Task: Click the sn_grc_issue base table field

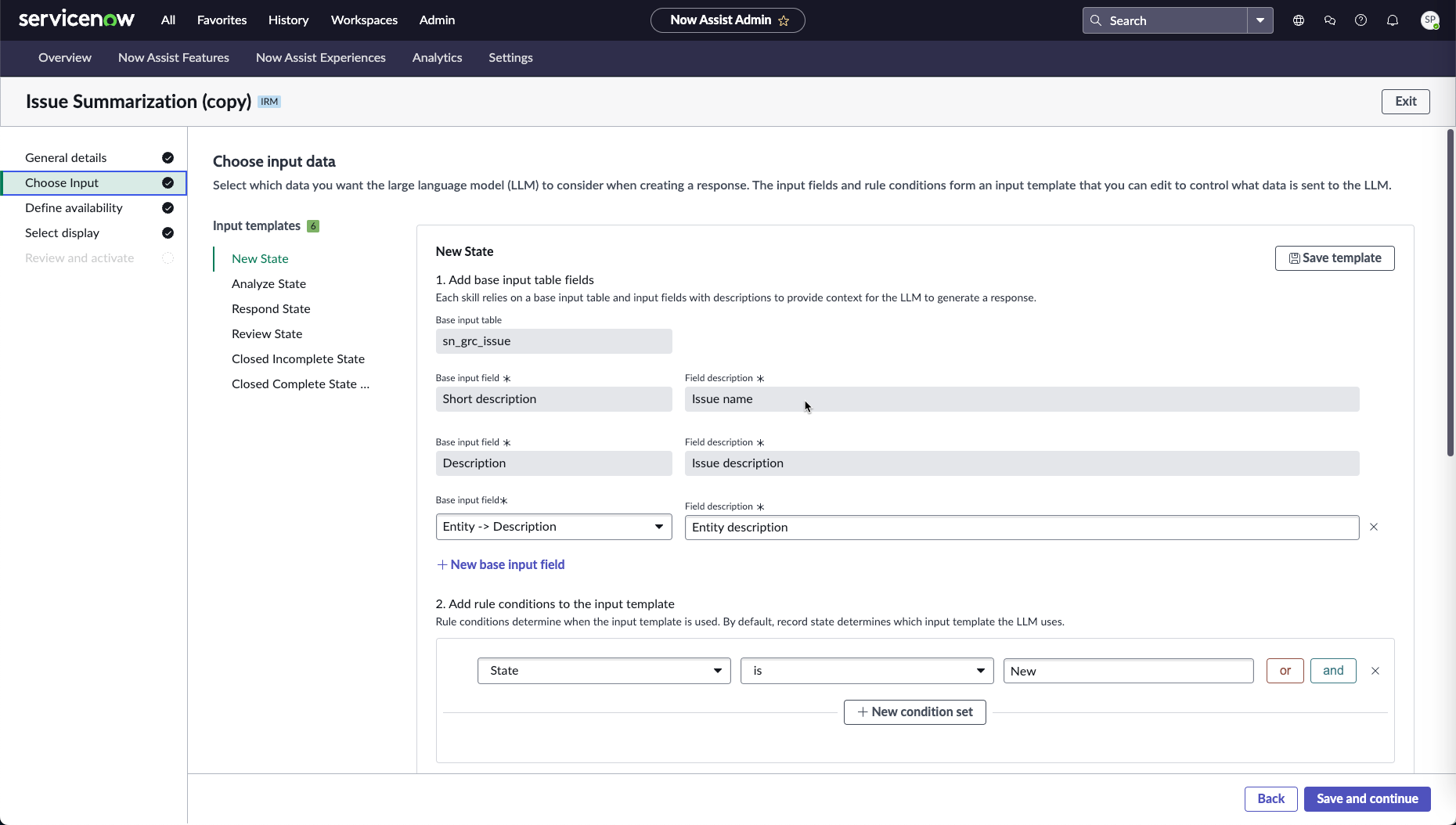Action: (553, 341)
